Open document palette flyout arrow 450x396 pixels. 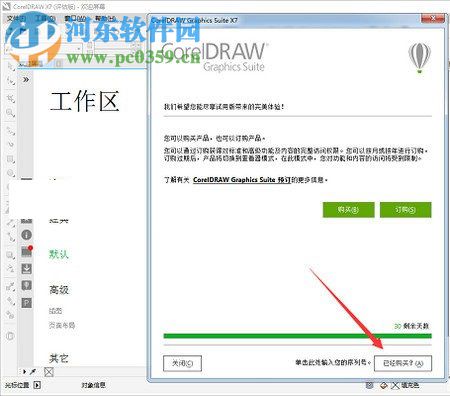coord(24,372)
